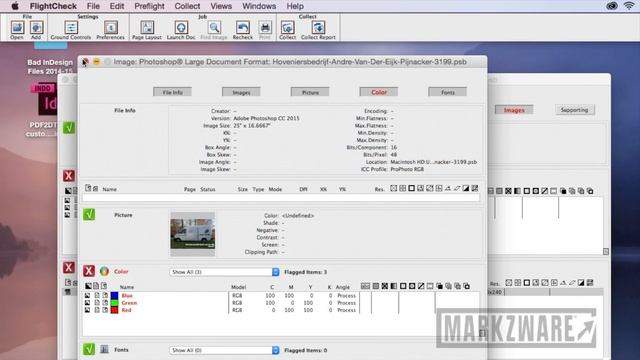Click the truck picture thumbnail
The width and height of the screenshot is (640, 360).
193,234
